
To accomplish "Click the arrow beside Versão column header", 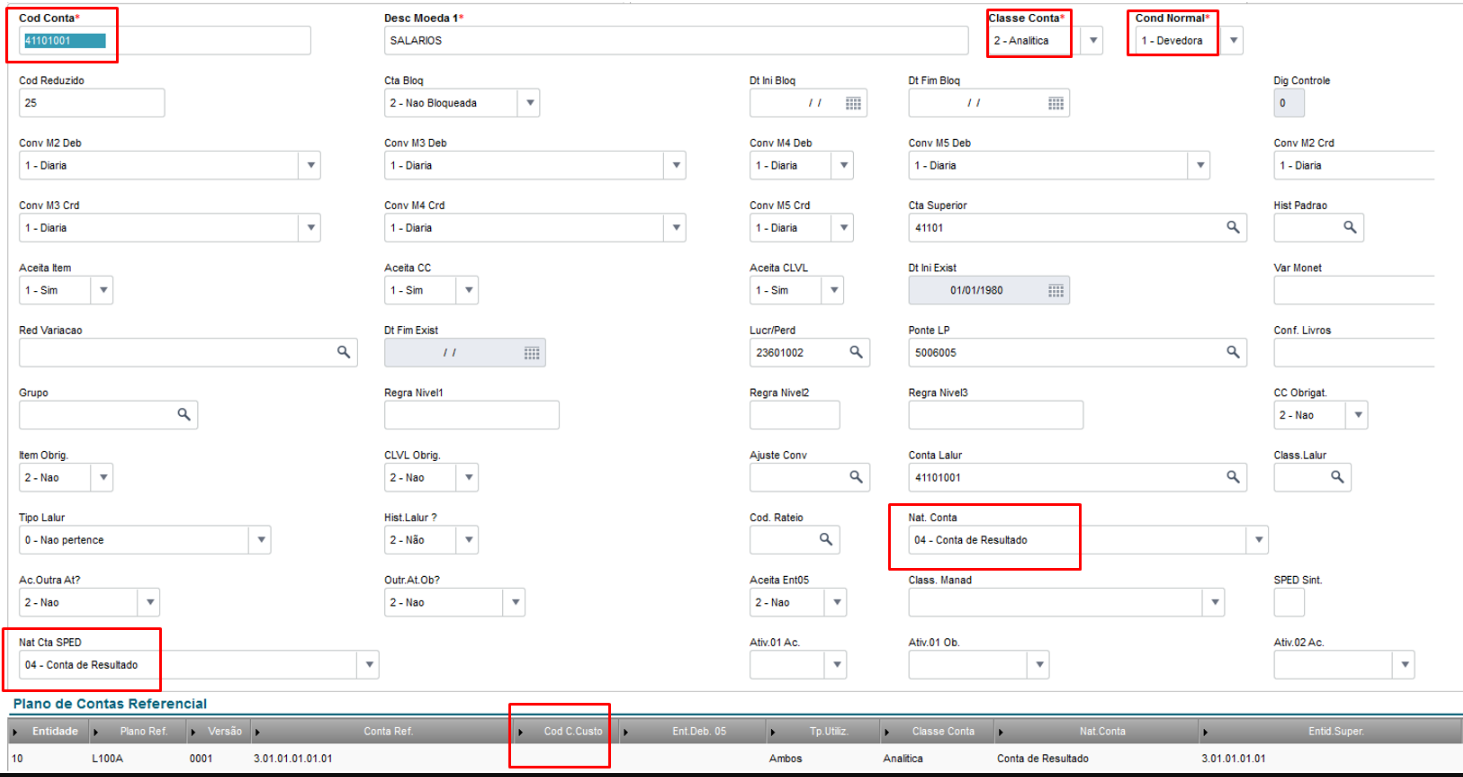I will (x=195, y=732).
